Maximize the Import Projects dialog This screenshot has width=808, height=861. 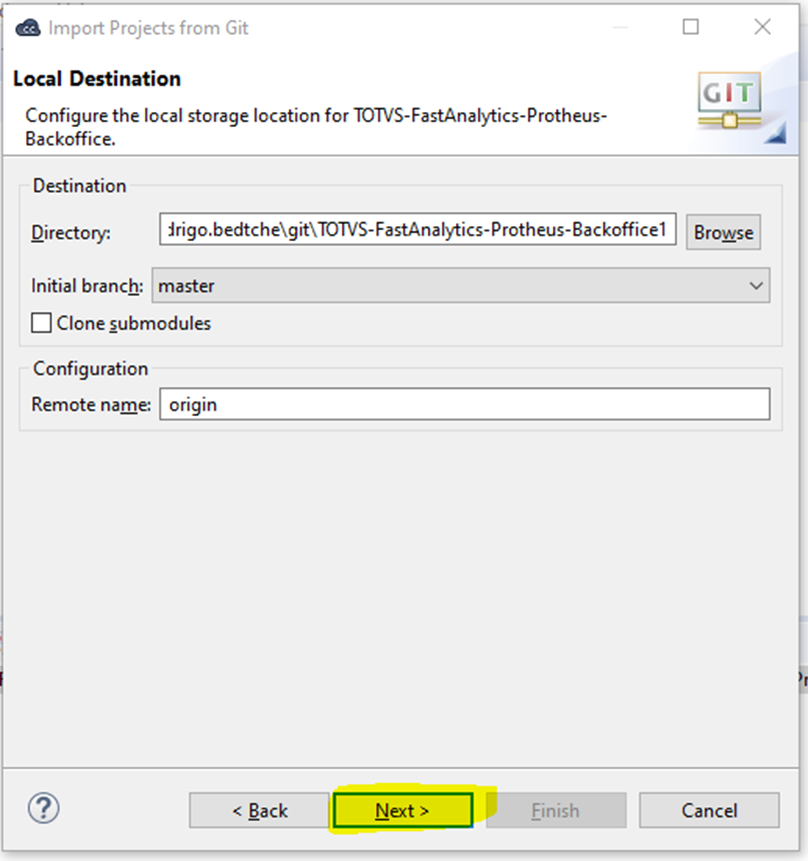tap(690, 27)
